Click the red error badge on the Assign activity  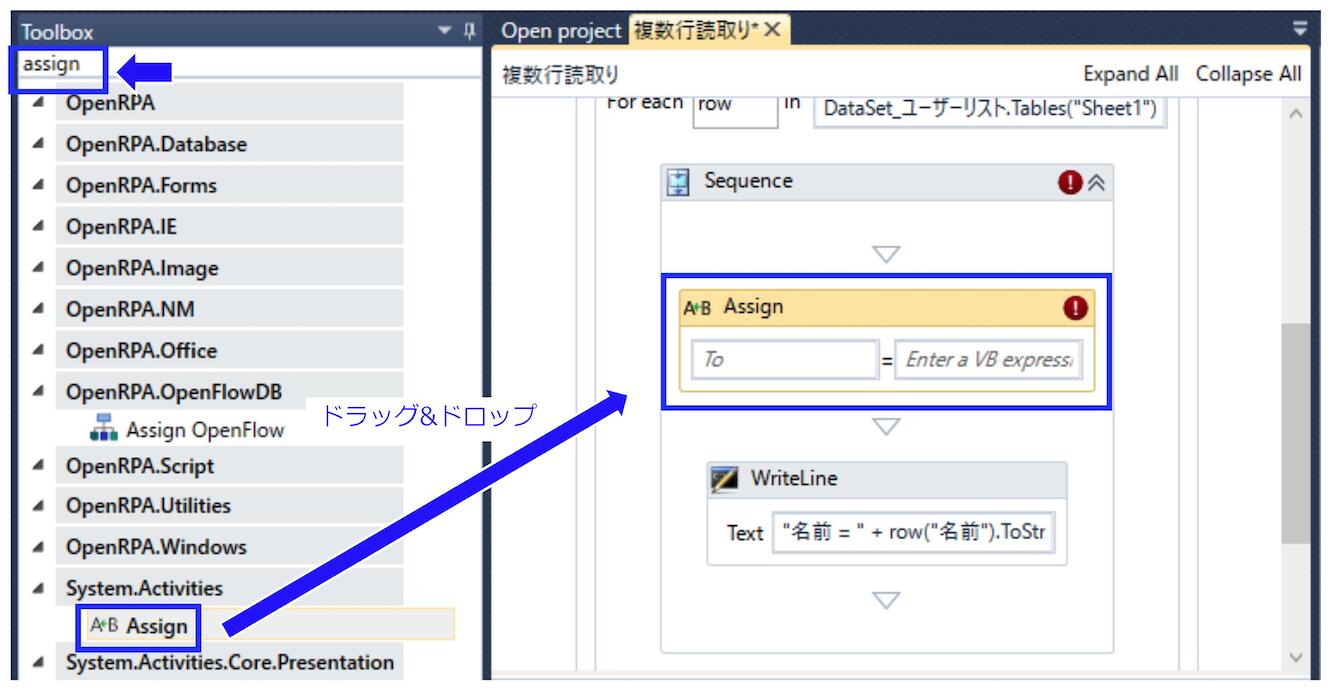1073,307
